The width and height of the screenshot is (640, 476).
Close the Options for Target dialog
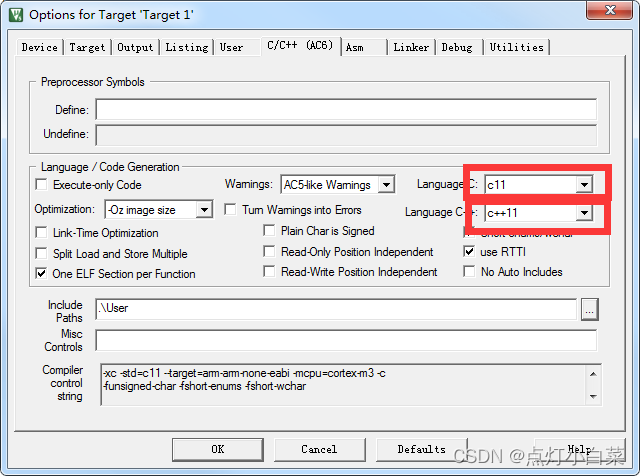pyautogui.click(x=609, y=10)
